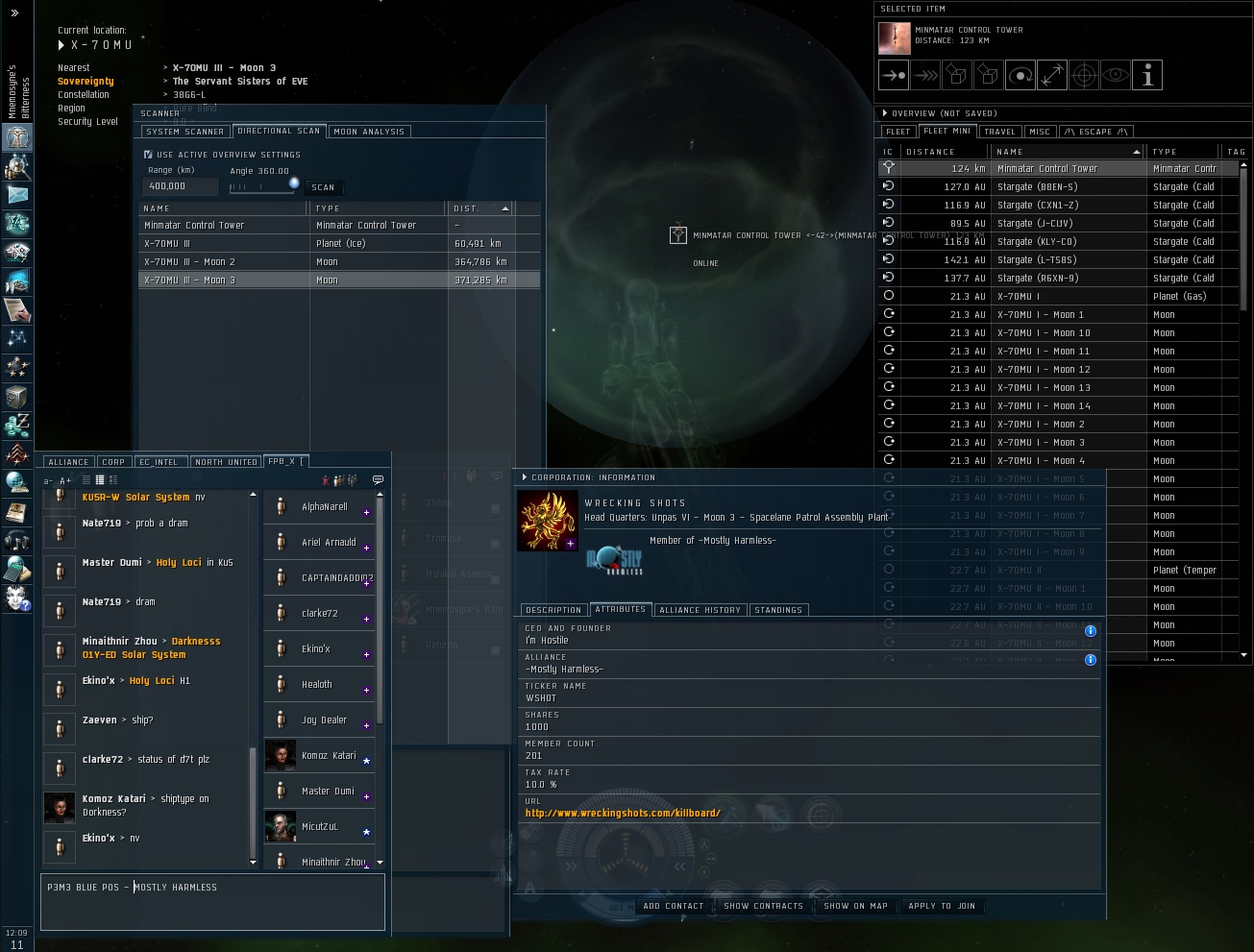Sort the overview by the Type column
The height and width of the screenshot is (952, 1254).
1184,152
